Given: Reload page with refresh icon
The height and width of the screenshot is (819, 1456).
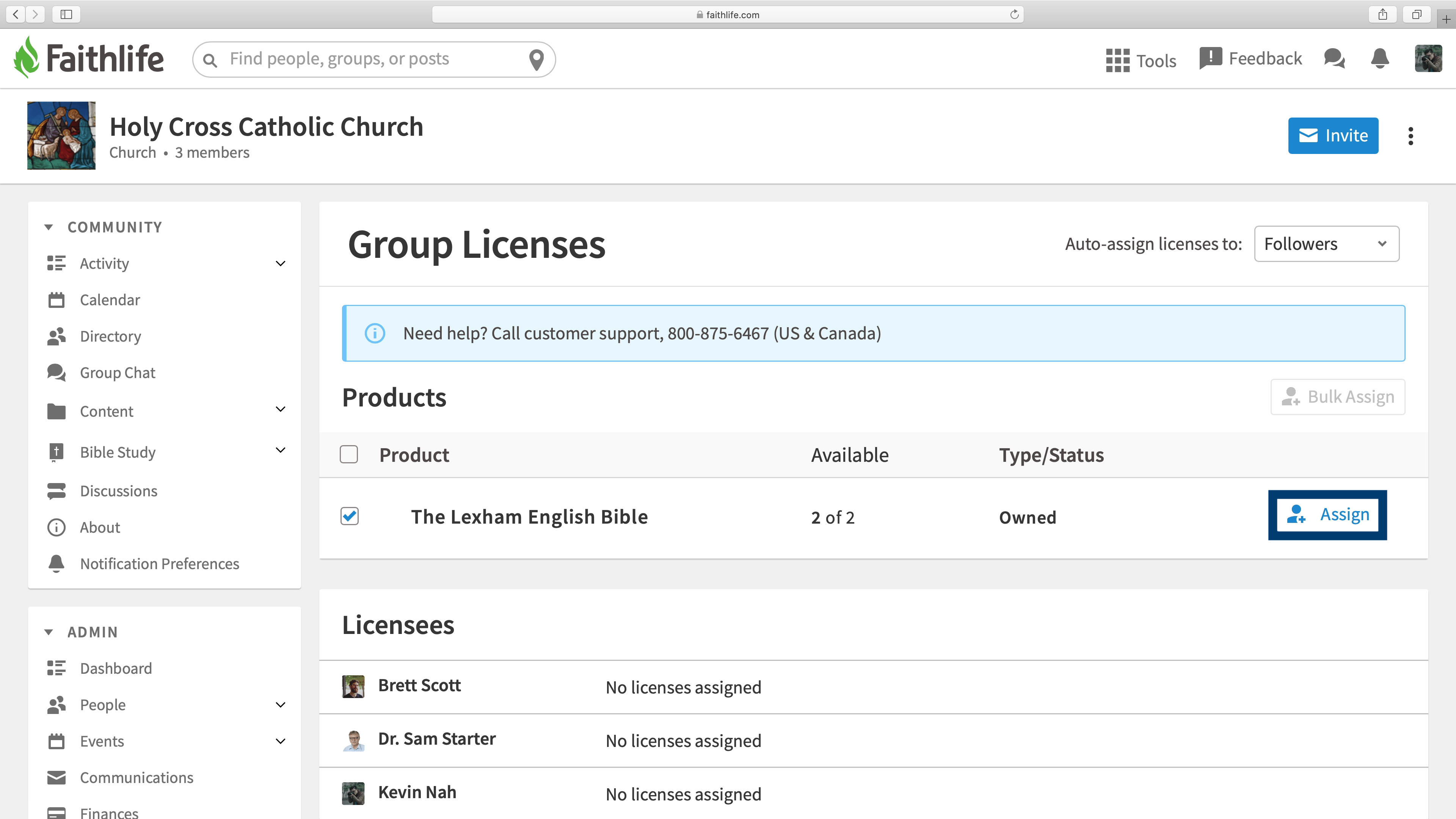Looking at the screenshot, I should tap(1014, 14).
